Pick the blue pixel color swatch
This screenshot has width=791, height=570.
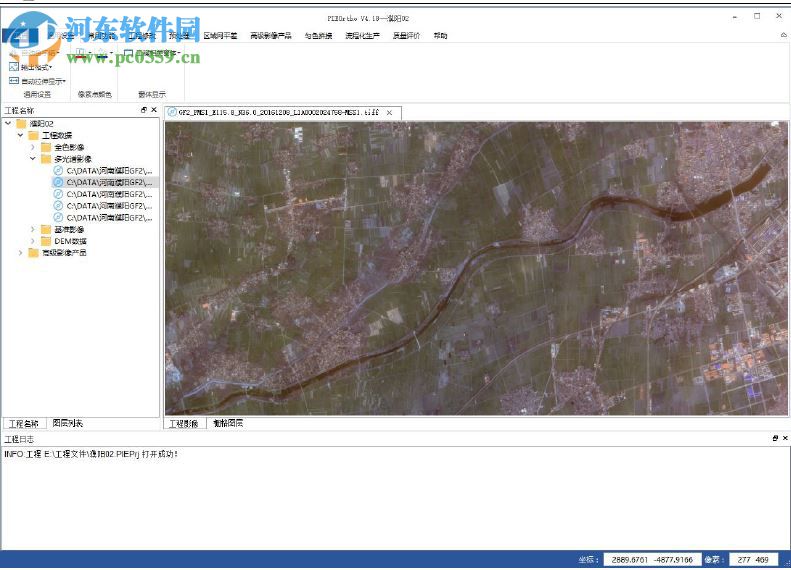tap(101, 53)
